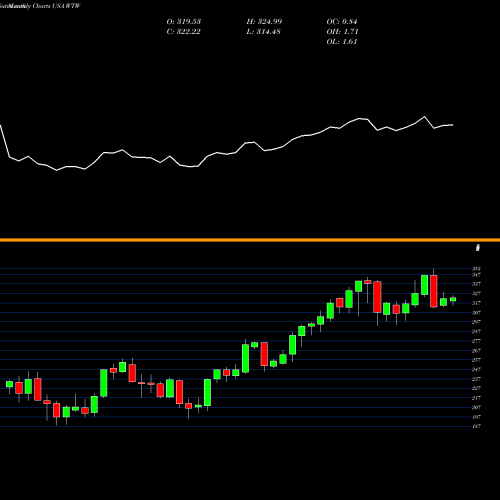Click the OL: 1.61 readout
Viewport: 500px width, 500px height.
tap(342, 42)
